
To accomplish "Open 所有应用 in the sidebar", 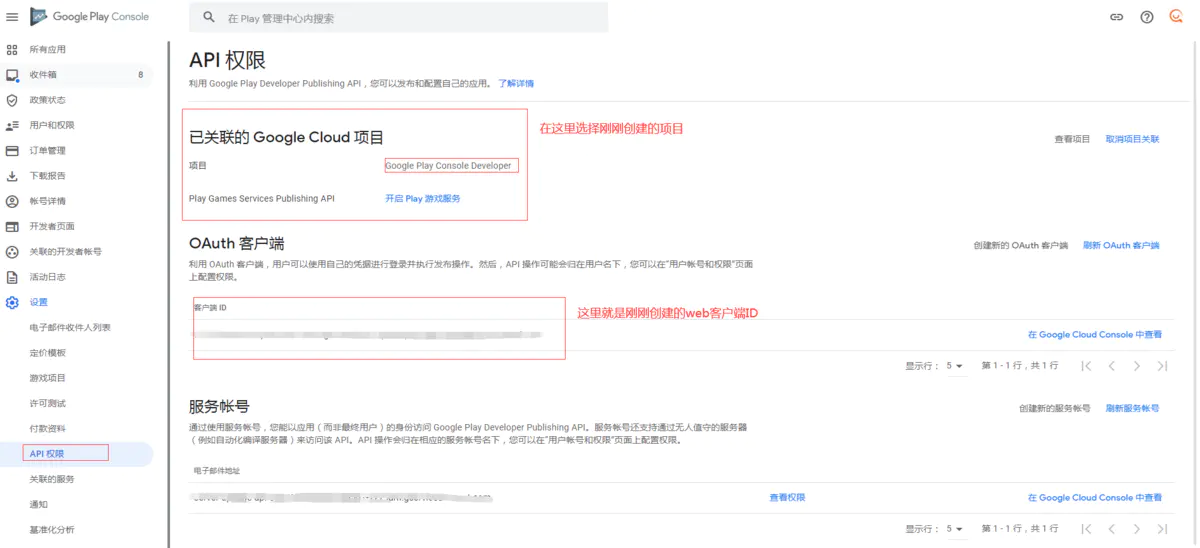I will [48, 49].
